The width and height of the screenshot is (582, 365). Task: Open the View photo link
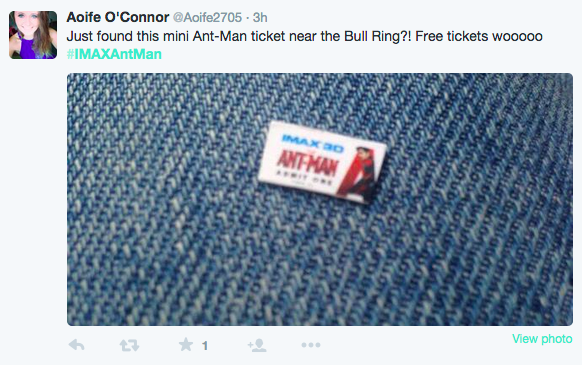pos(542,339)
